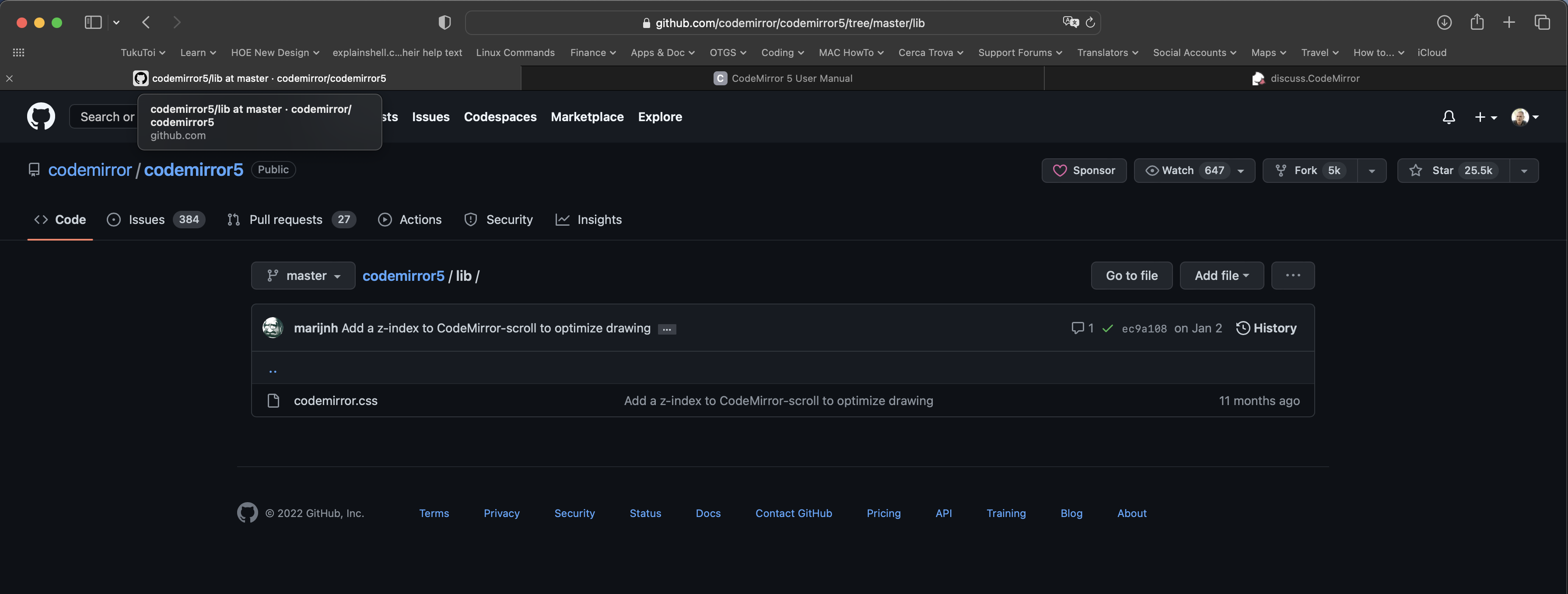Open the notifications bell

[x=1449, y=117]
